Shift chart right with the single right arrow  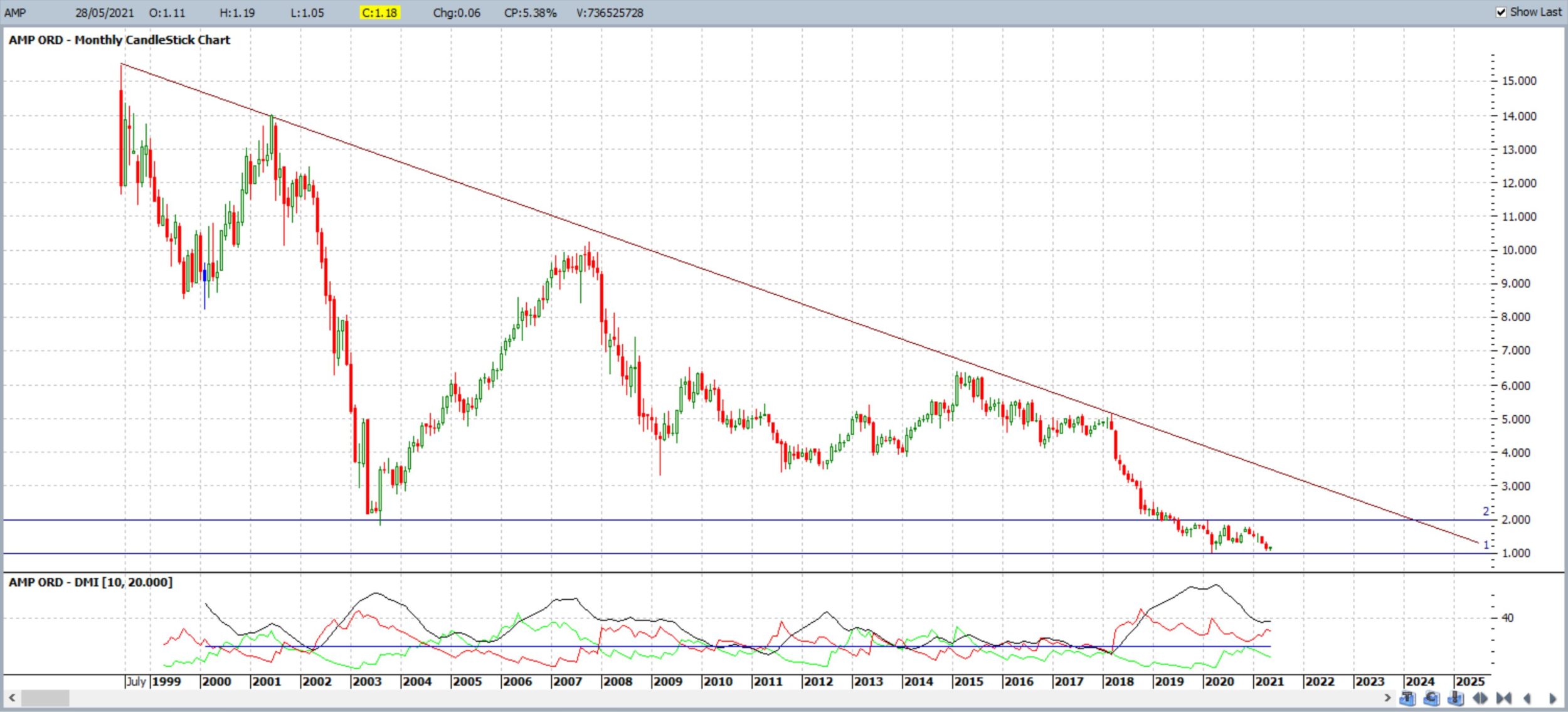coord(1552,698)
